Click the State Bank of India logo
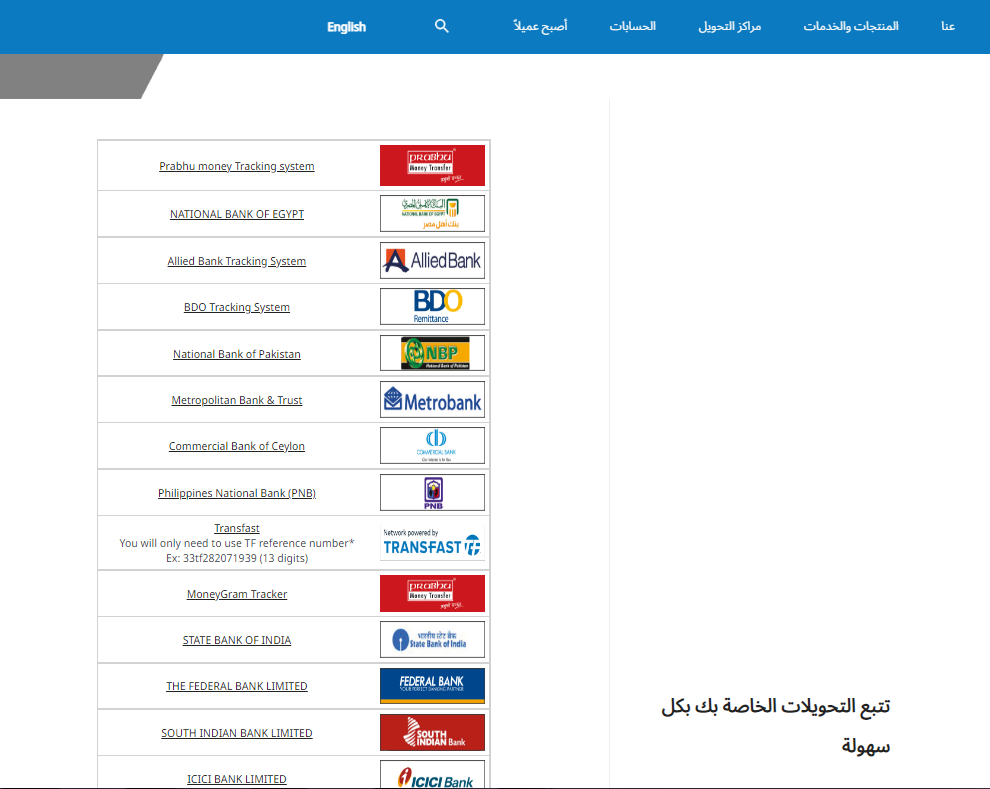Viewport: 990px width, 789px height. pos(432,639)
